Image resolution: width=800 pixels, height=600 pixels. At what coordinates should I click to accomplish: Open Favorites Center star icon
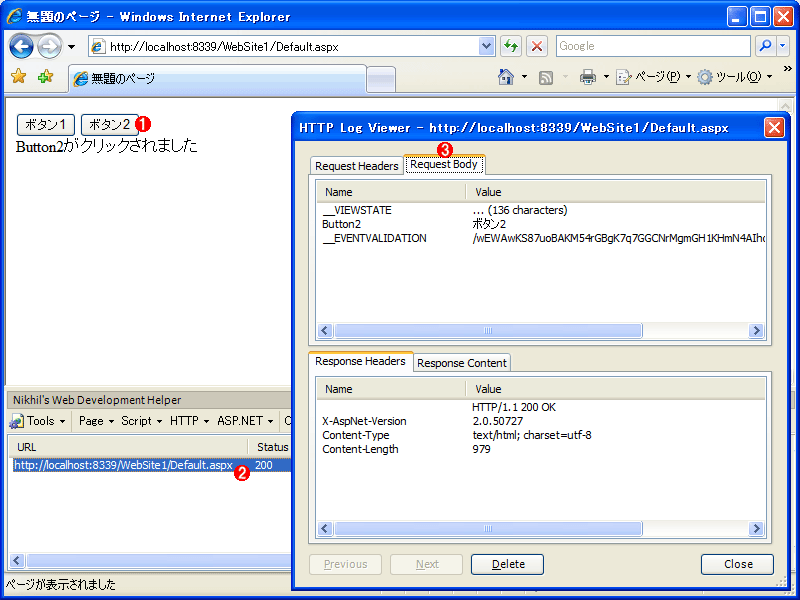[x=19, y=77]
